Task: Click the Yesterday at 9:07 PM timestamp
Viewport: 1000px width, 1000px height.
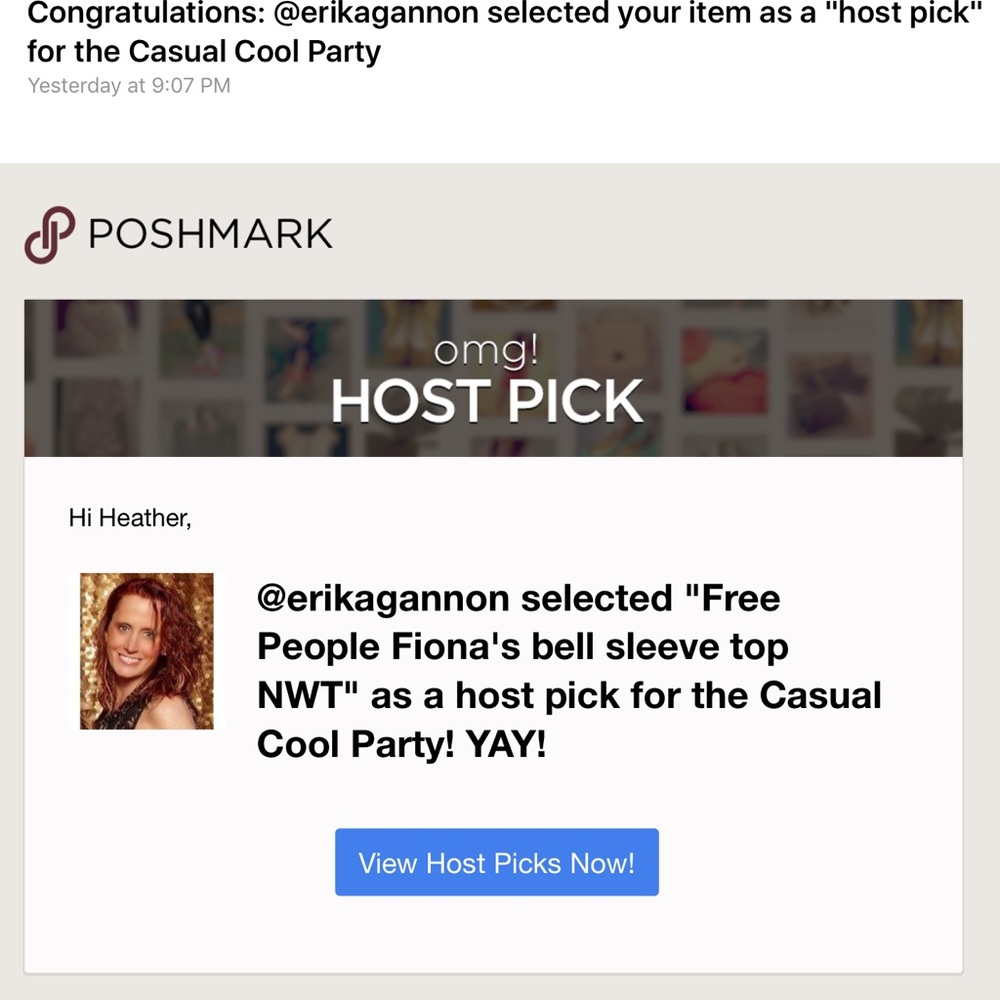Action: tap(129, 85)
